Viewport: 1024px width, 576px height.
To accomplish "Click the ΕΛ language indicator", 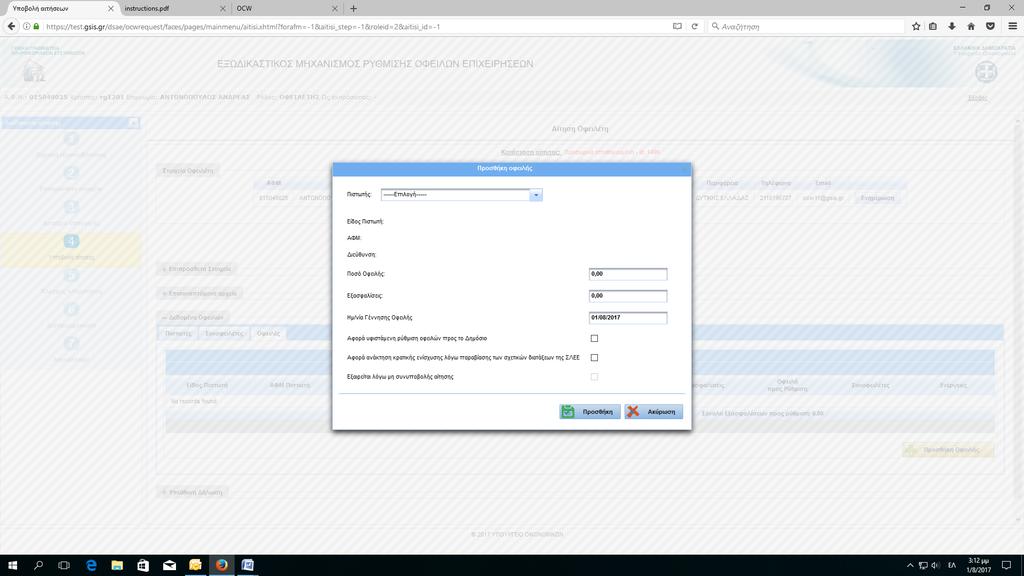I will [952, 565].
